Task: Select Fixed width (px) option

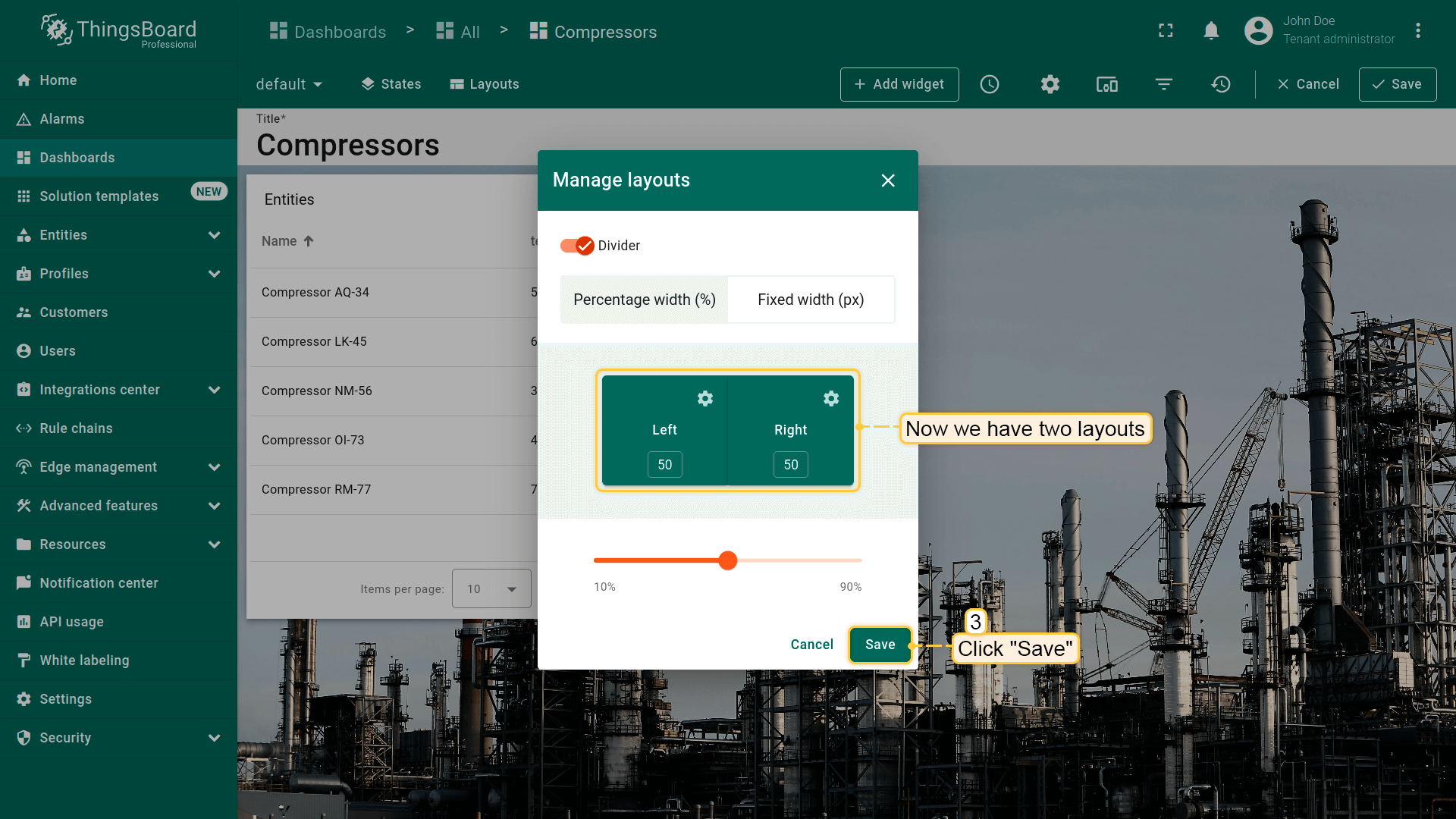Action: (x=811, y=300)
